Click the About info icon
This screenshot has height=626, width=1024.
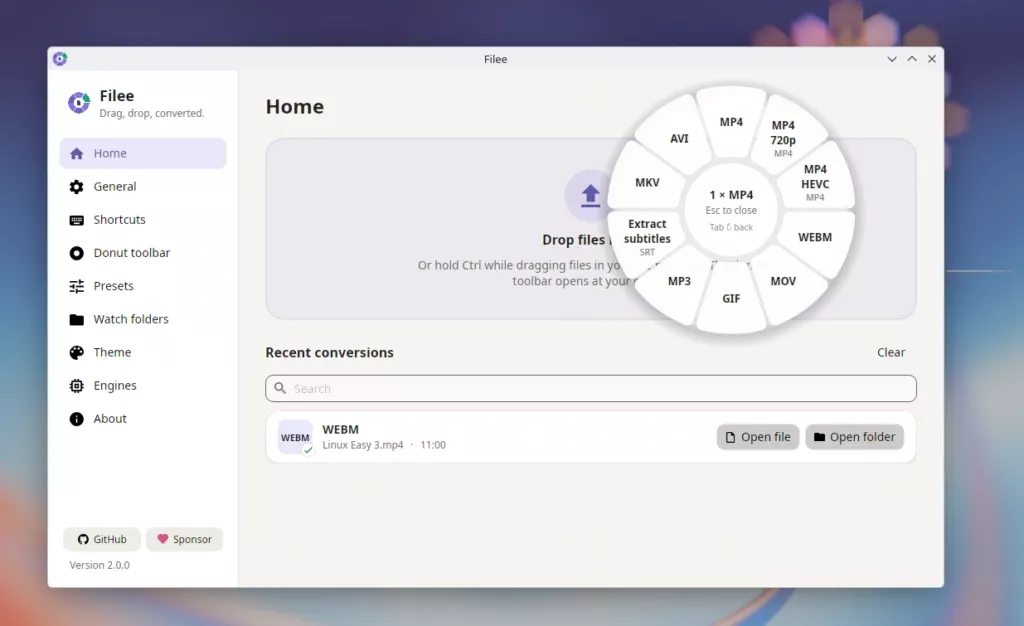coord(76,419)
